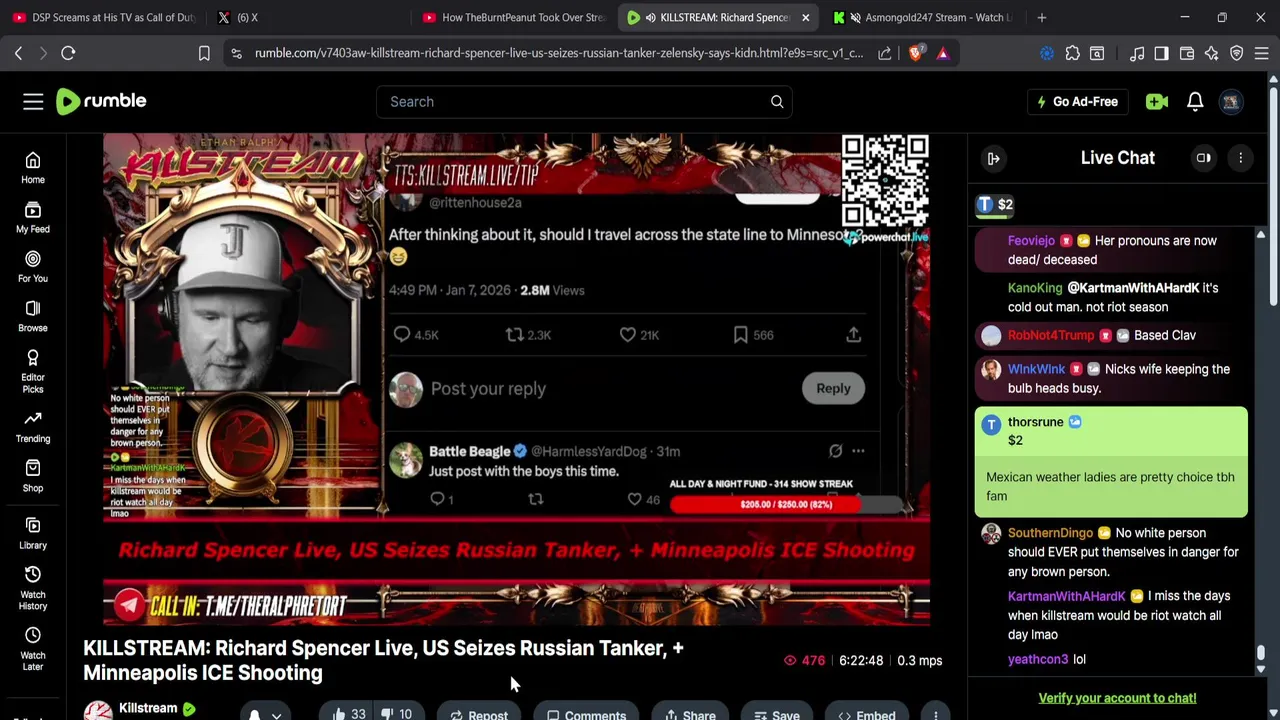Open Watch History in the sidebar

coord(33,588)
